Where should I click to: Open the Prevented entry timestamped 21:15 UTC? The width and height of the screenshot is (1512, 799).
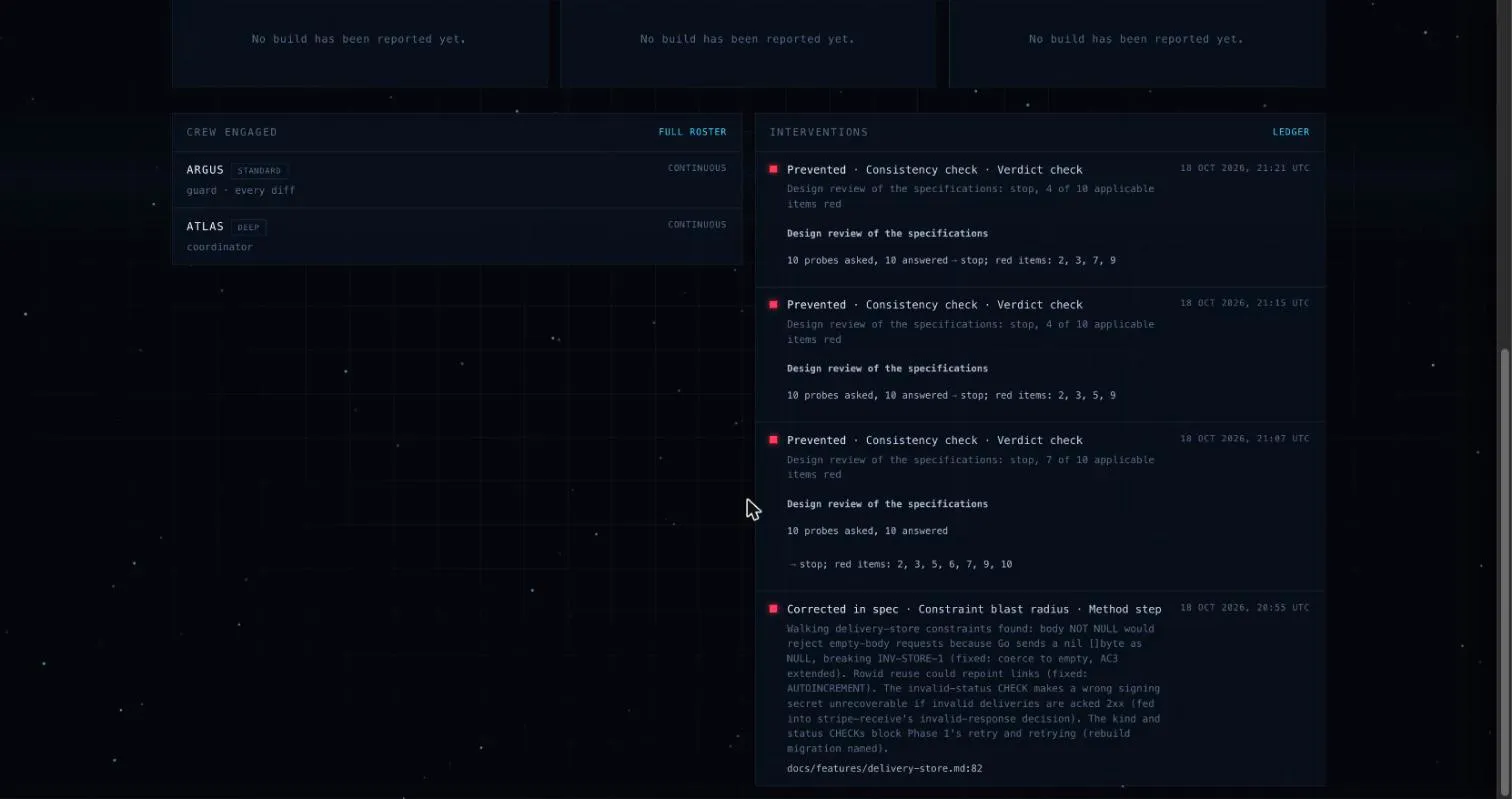tap(1040, 355)
